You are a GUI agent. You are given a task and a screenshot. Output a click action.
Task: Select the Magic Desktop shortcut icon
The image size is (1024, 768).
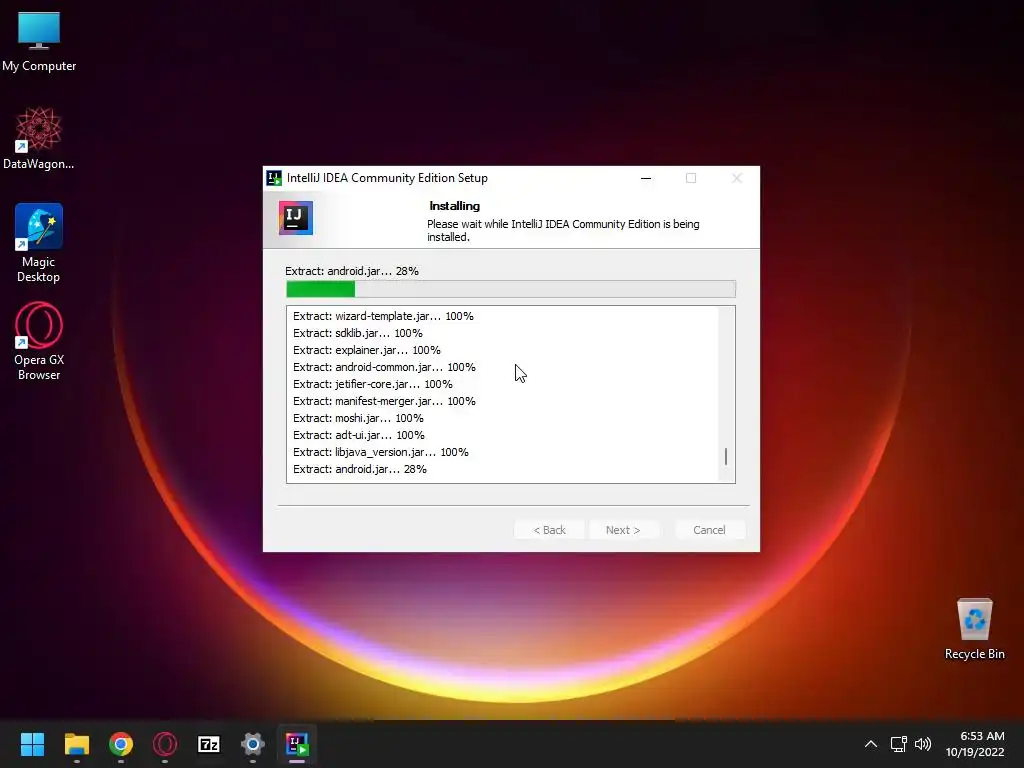click(x=39, y=243)
